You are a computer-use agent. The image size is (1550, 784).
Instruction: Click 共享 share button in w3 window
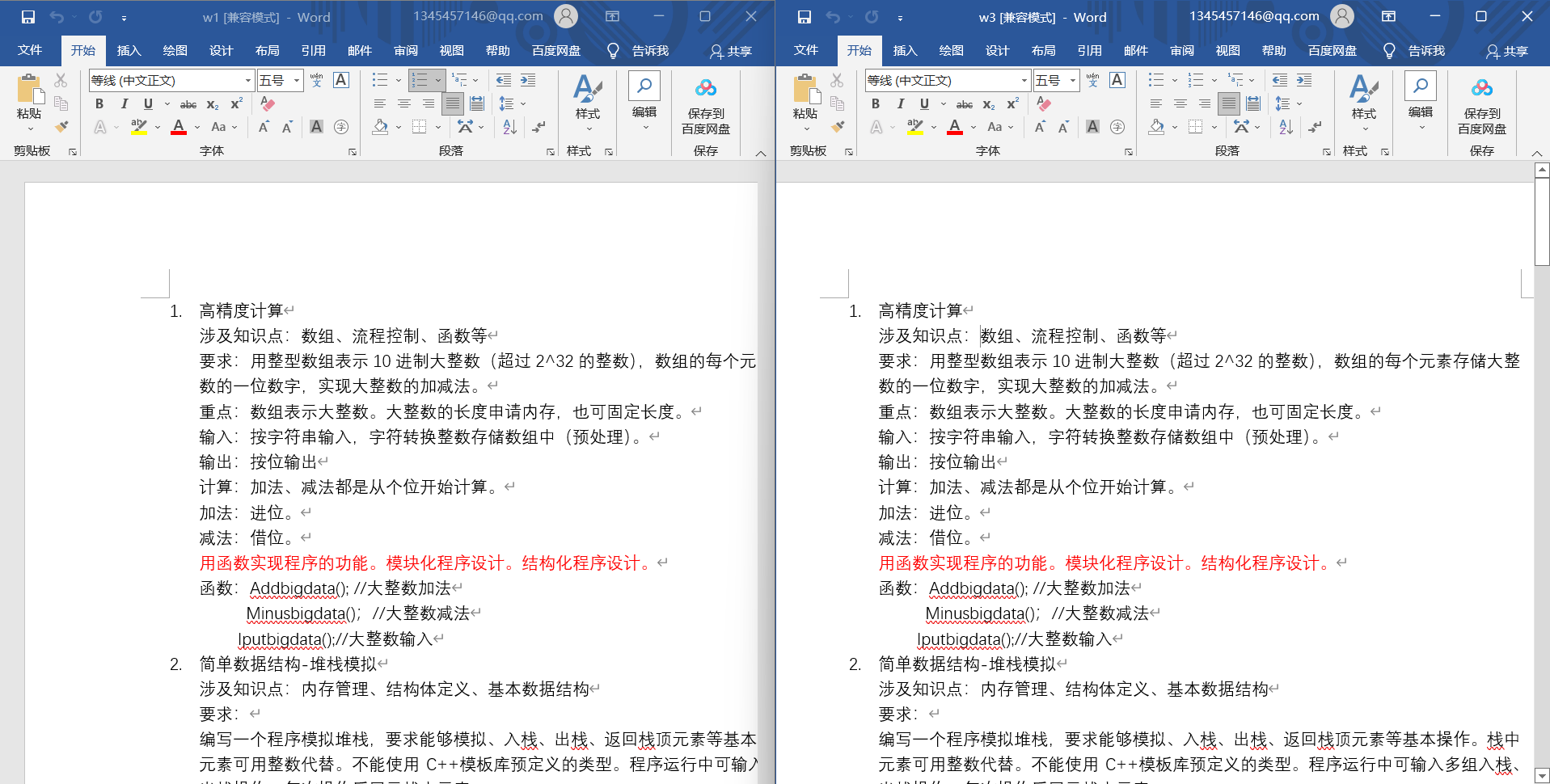[1507, 51]
